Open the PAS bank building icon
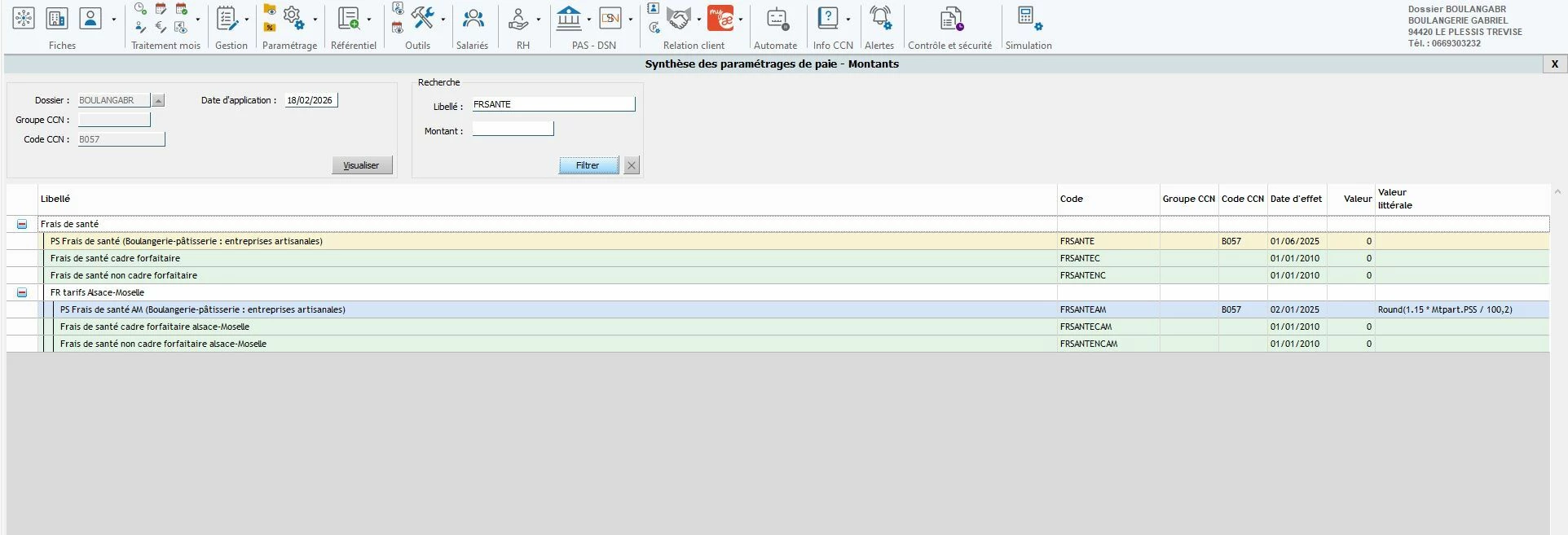1568x535 pixels. pos(569,18)
